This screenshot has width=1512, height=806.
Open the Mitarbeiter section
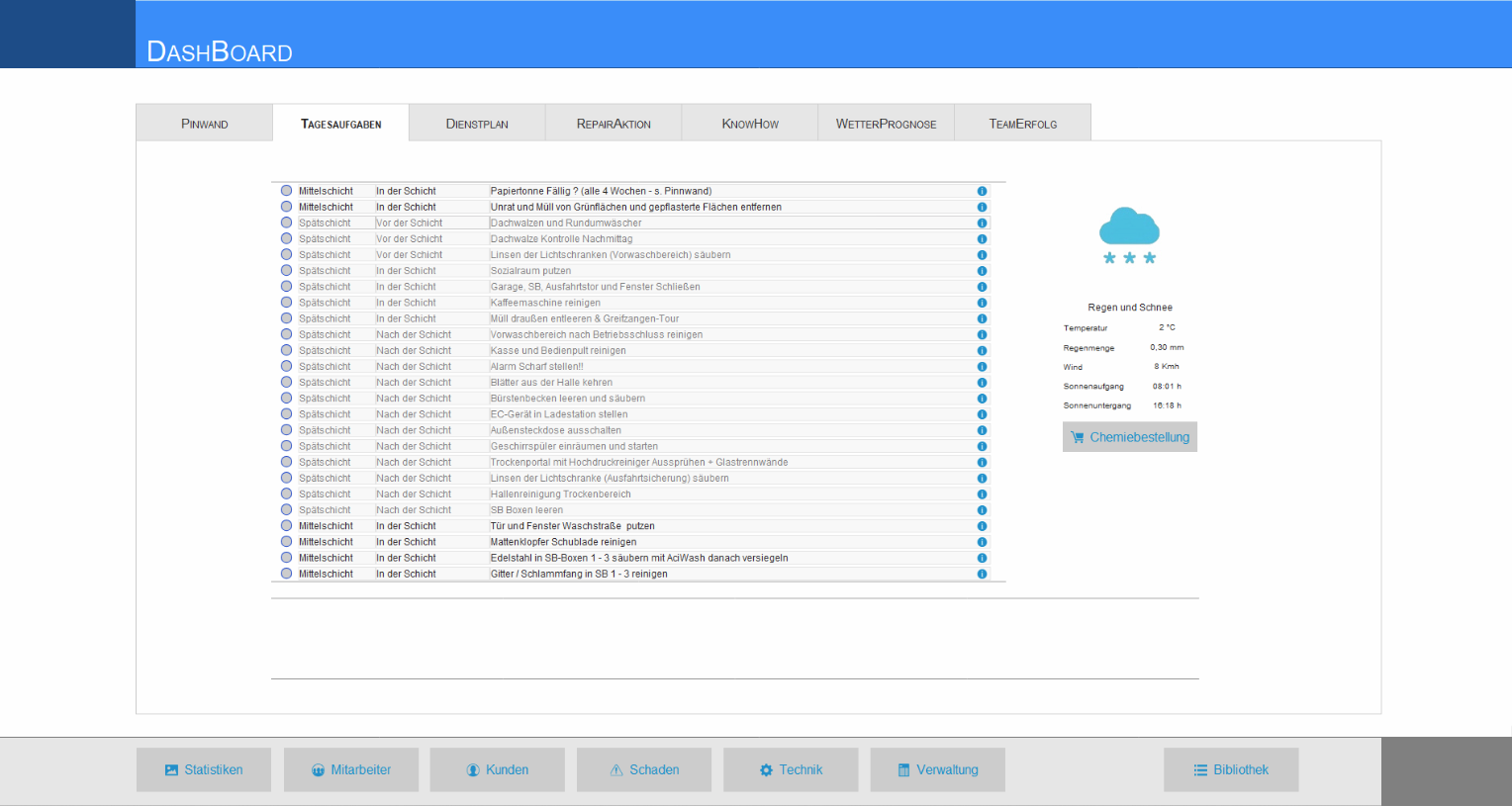tap(351, 769)
